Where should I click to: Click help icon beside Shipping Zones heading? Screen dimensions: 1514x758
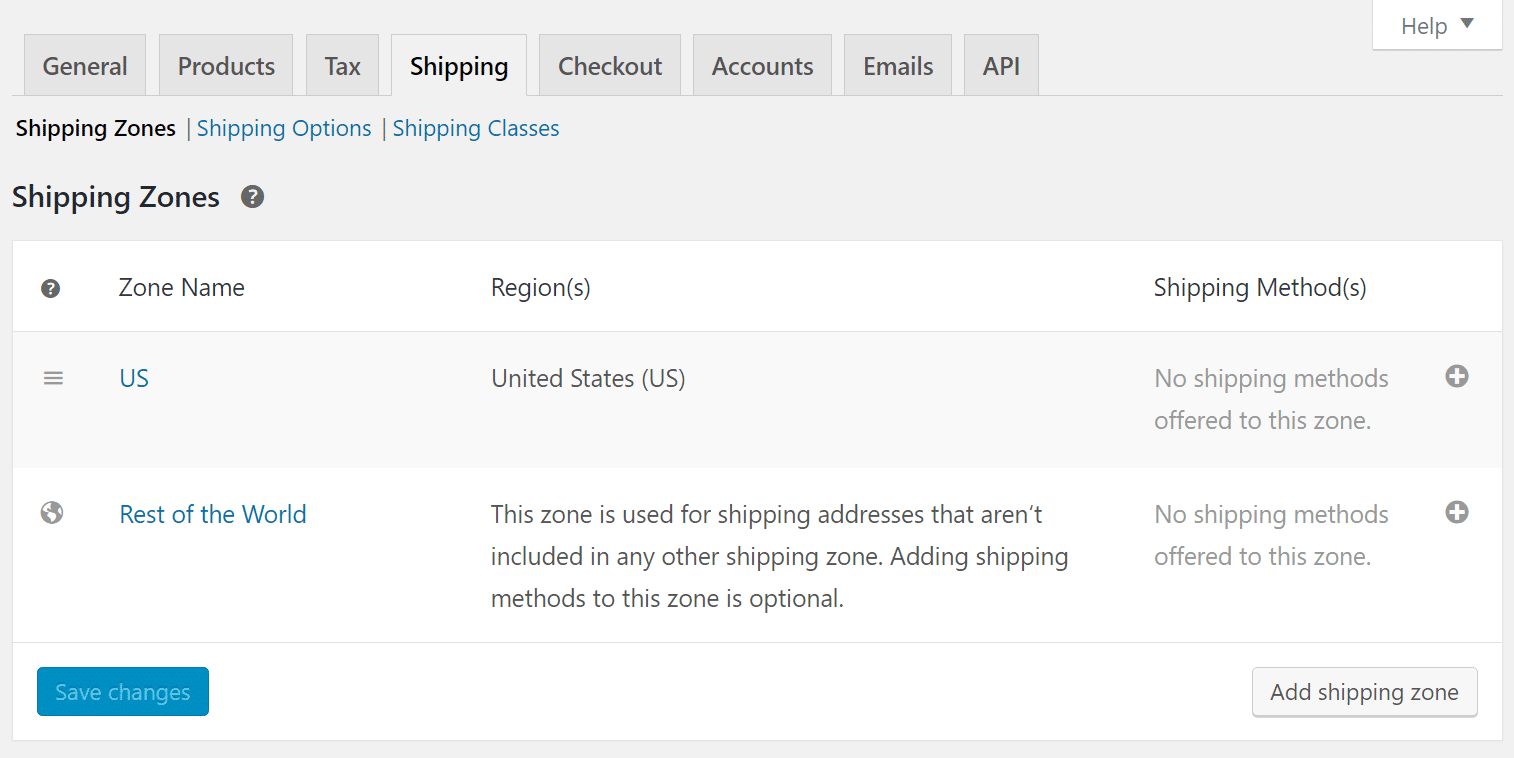pyautogui.click(x=253, y=197)
